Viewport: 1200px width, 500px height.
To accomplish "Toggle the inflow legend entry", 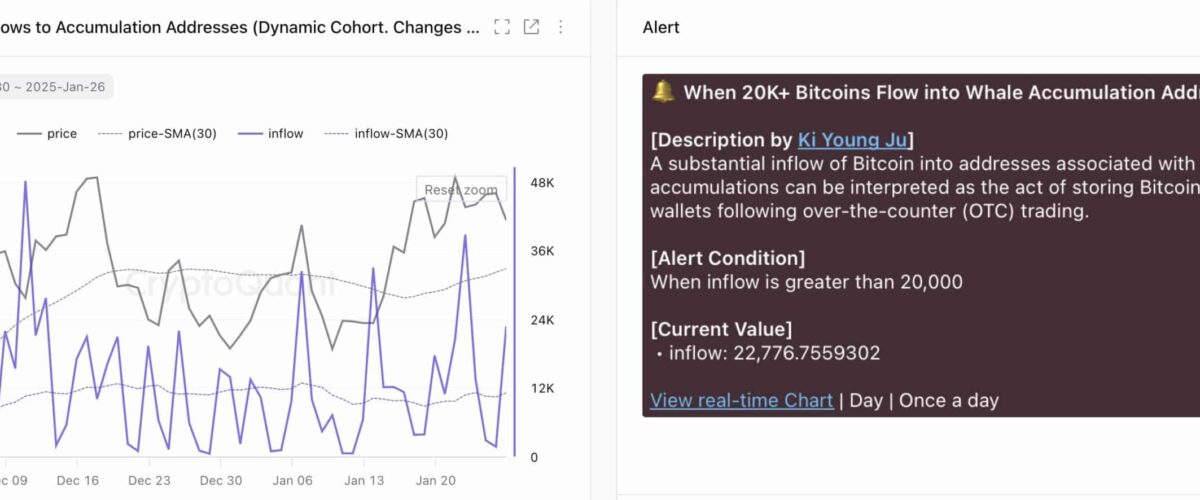I will tap(272, 133).
